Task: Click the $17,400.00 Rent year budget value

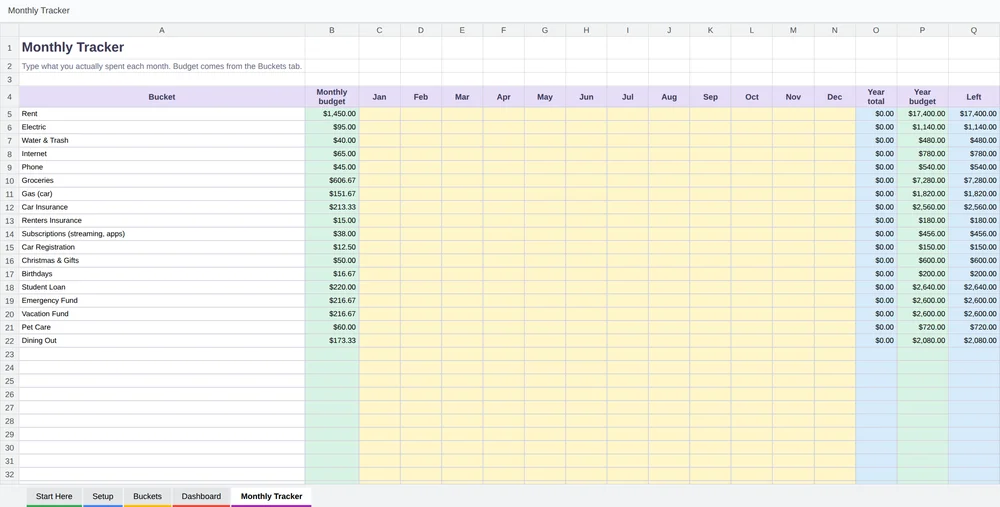Action: pos(922,114)
